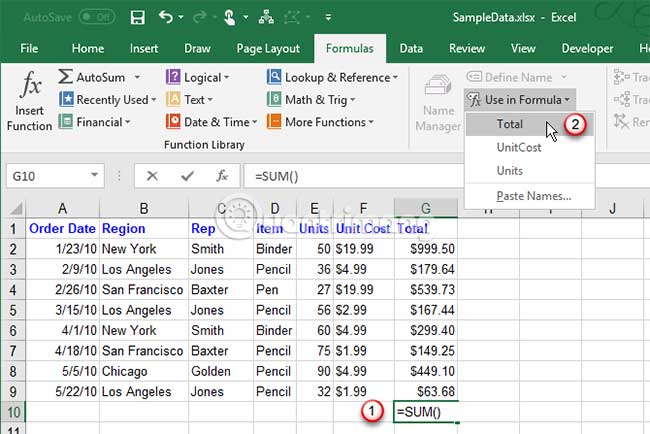
Task: Open the Date & Time functions dropdown
Action: 211,122
